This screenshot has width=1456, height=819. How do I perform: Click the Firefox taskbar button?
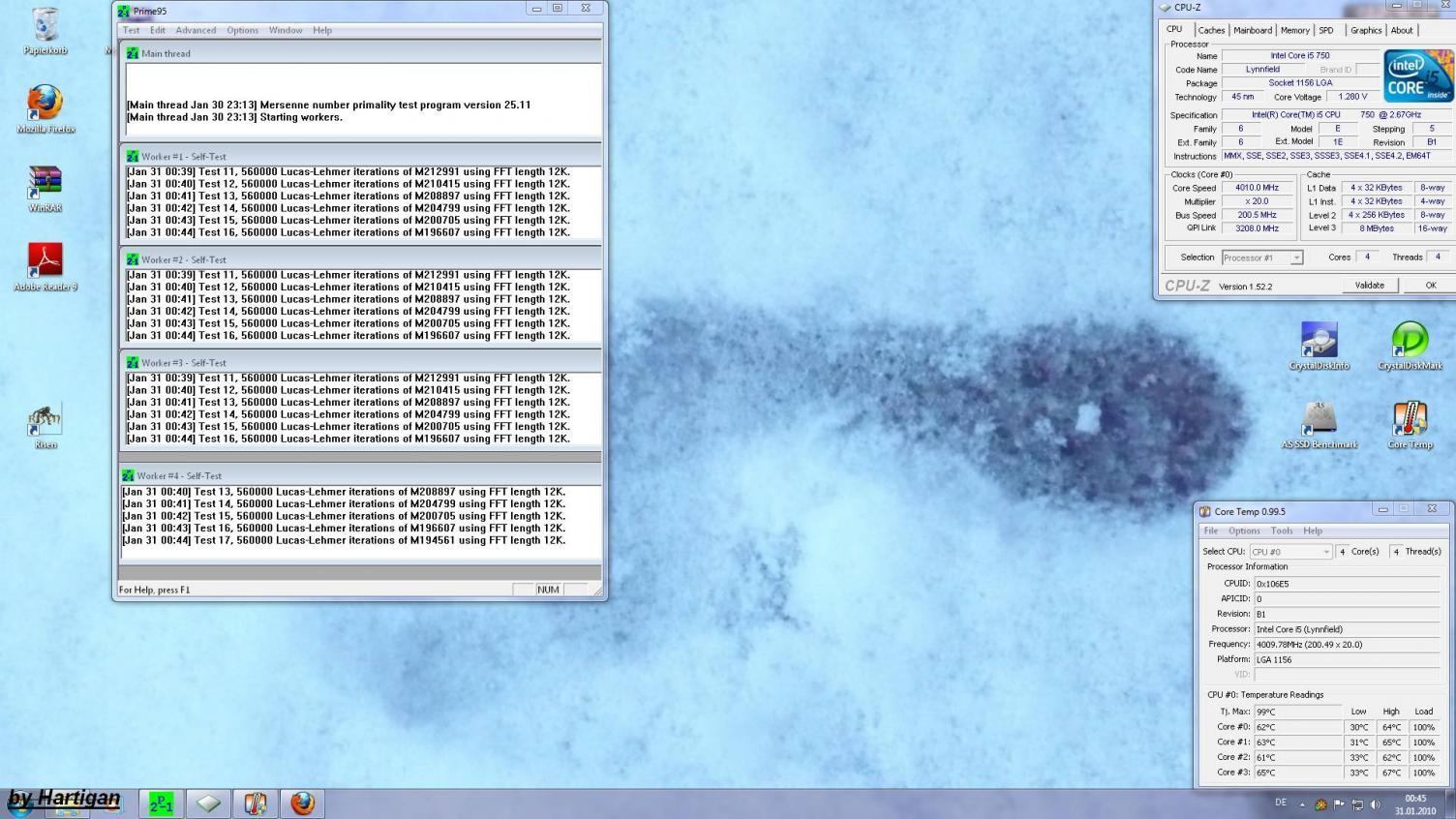coord(303,804)
